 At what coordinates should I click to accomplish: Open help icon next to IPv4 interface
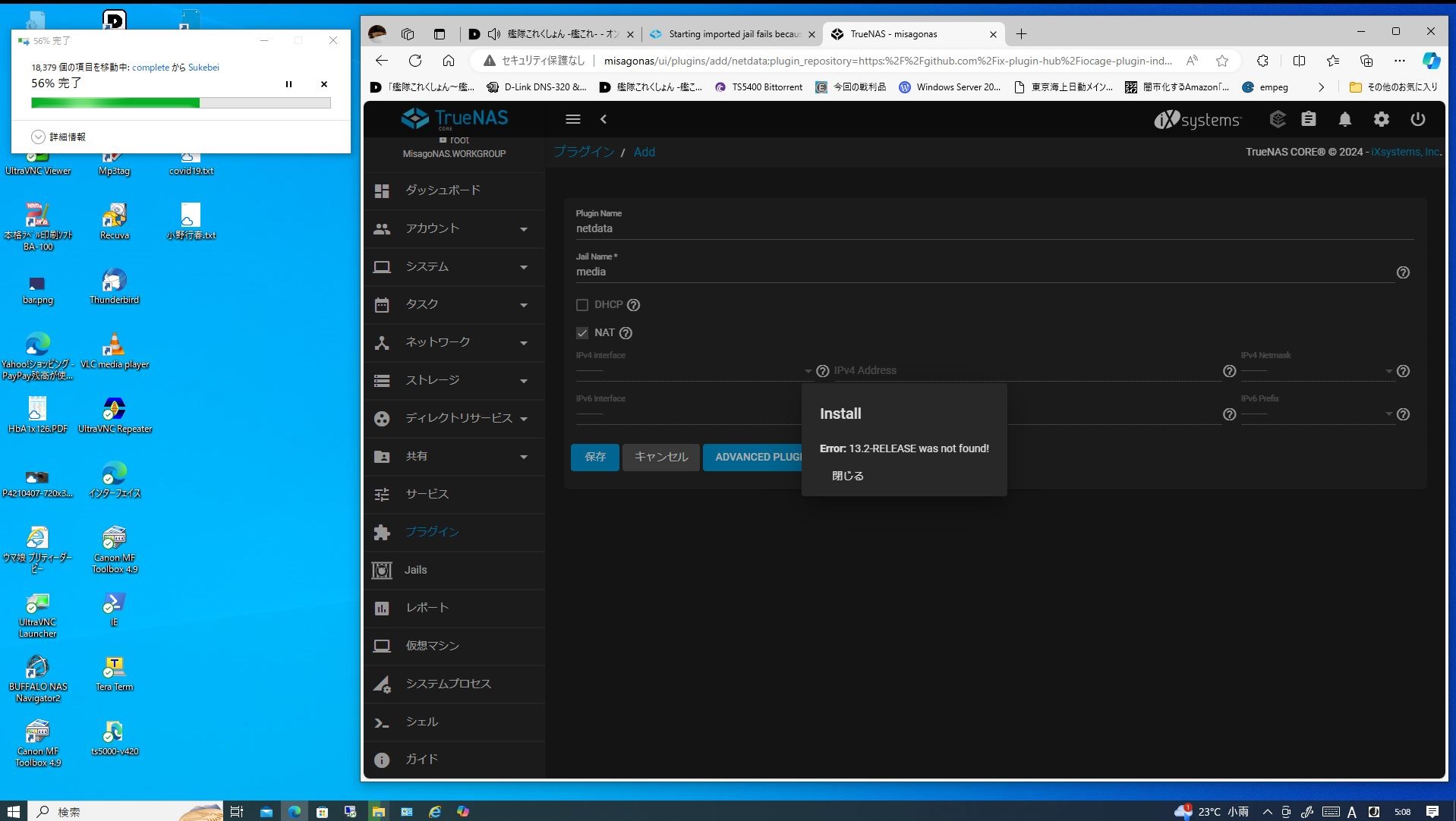(822, 371)
